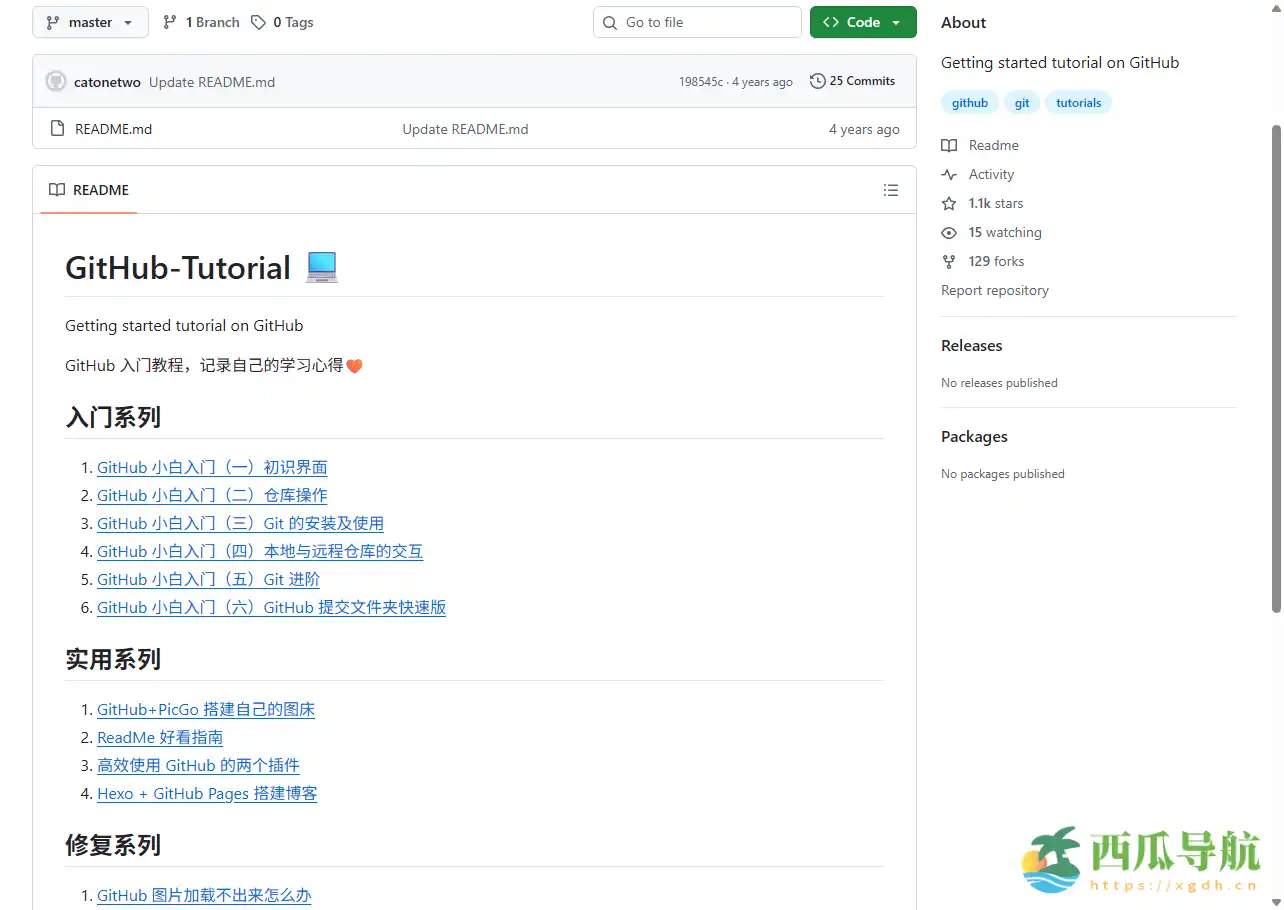This screenshot has height=910, width=1284.
Task: Click the catonetwo avatar thumbnail
Action: coord(55,81)
